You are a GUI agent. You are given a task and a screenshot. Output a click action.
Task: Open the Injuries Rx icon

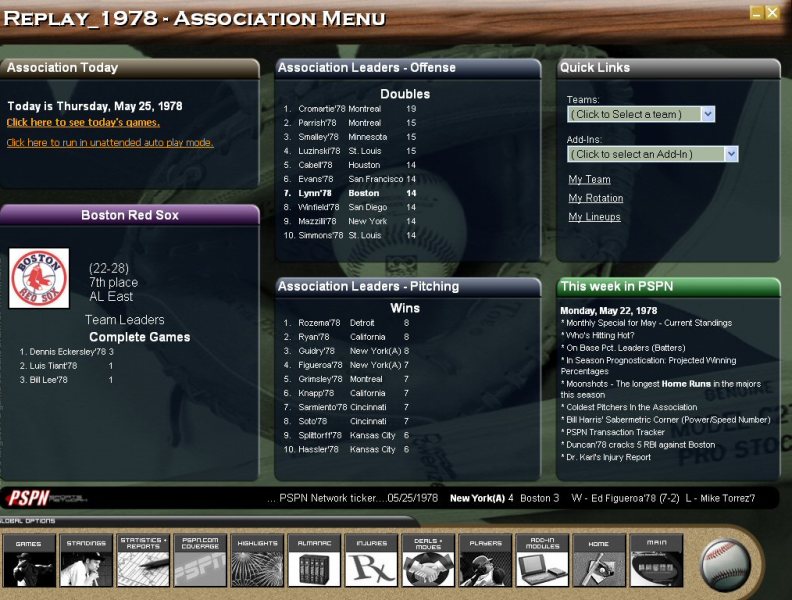pos(372,561)
